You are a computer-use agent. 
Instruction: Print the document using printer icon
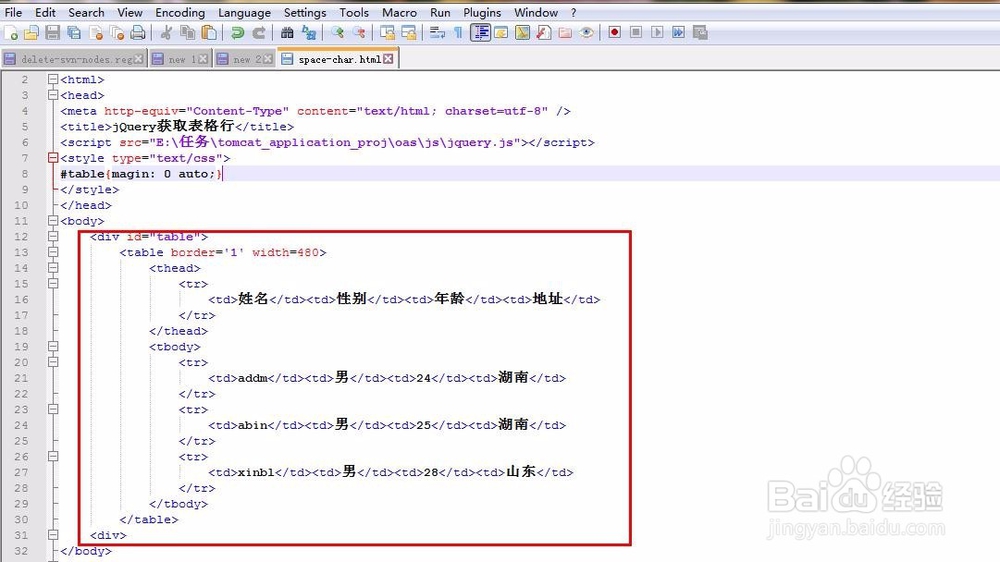point(138,33)
